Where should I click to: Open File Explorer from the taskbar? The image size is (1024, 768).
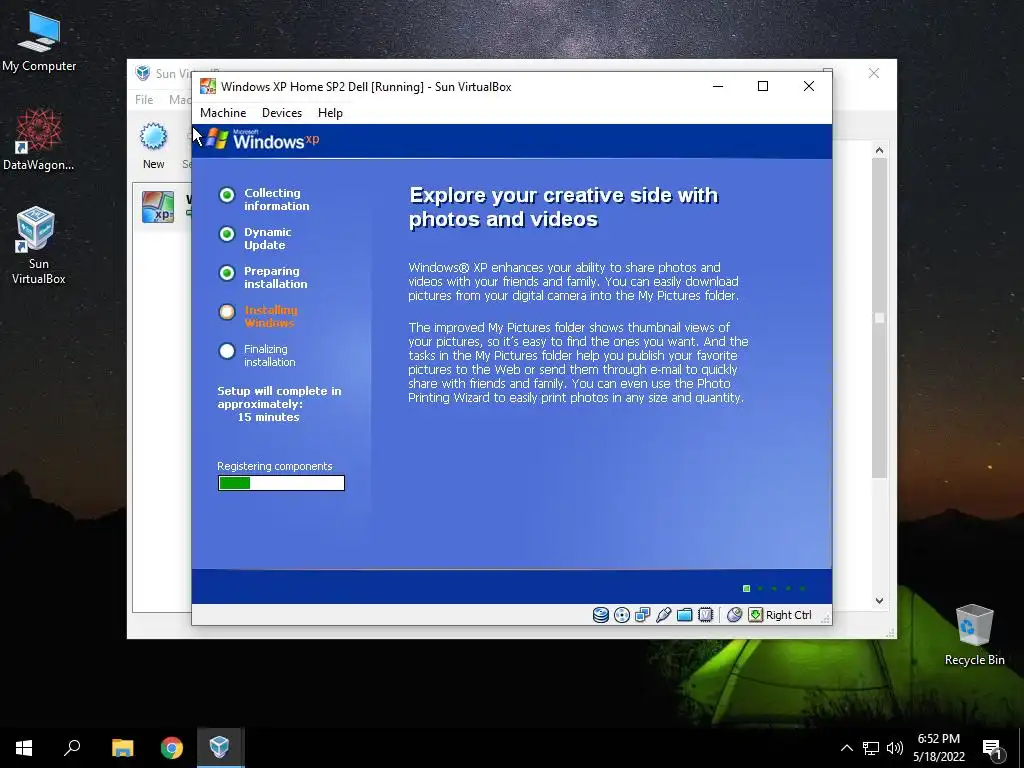click(122, 748)
